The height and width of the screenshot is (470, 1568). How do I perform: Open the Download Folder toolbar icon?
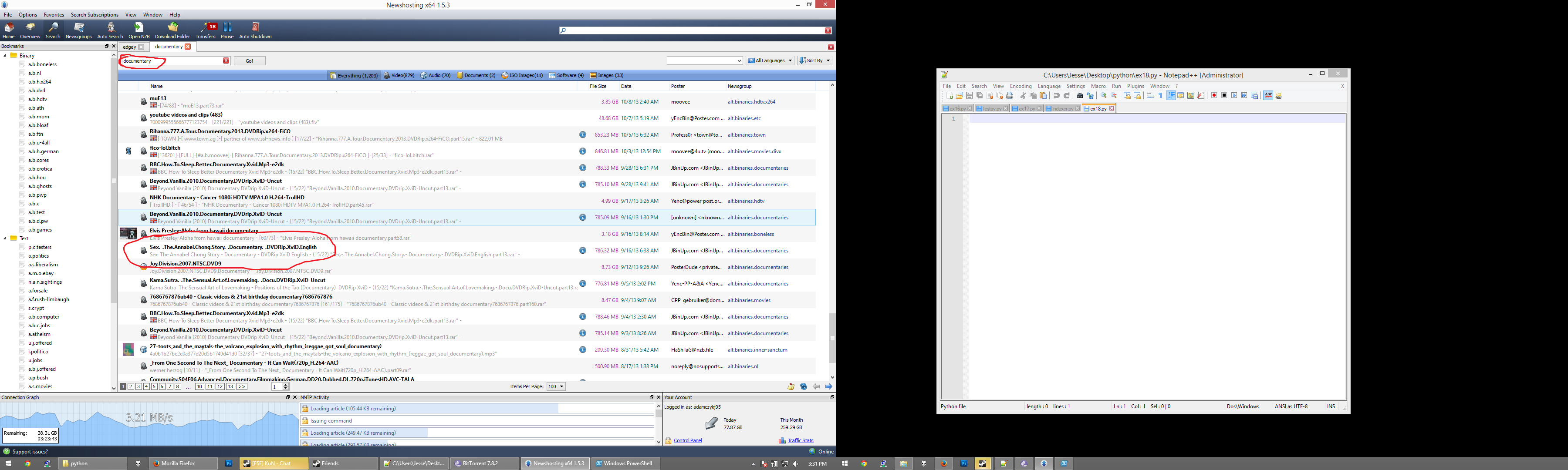tap(172, 30)
